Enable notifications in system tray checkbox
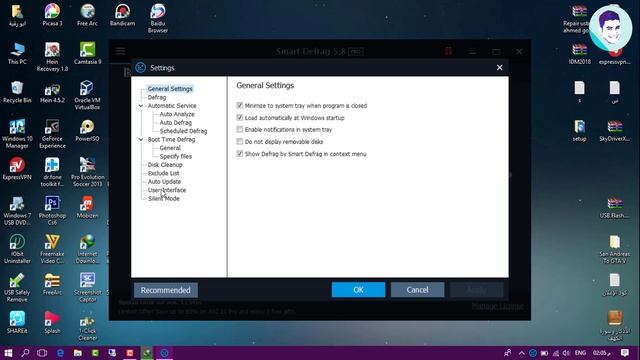Screen dimensions: 640x360 [240, 129]
